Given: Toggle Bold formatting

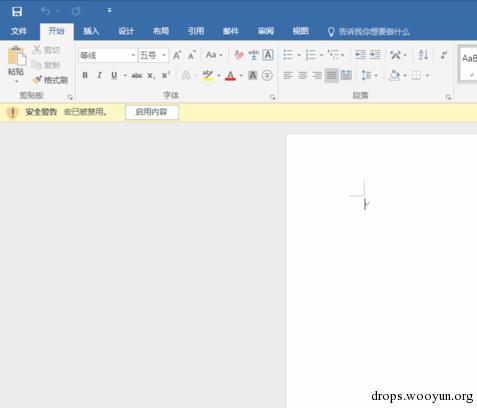Looking at the screenshot, I should 85,76.
